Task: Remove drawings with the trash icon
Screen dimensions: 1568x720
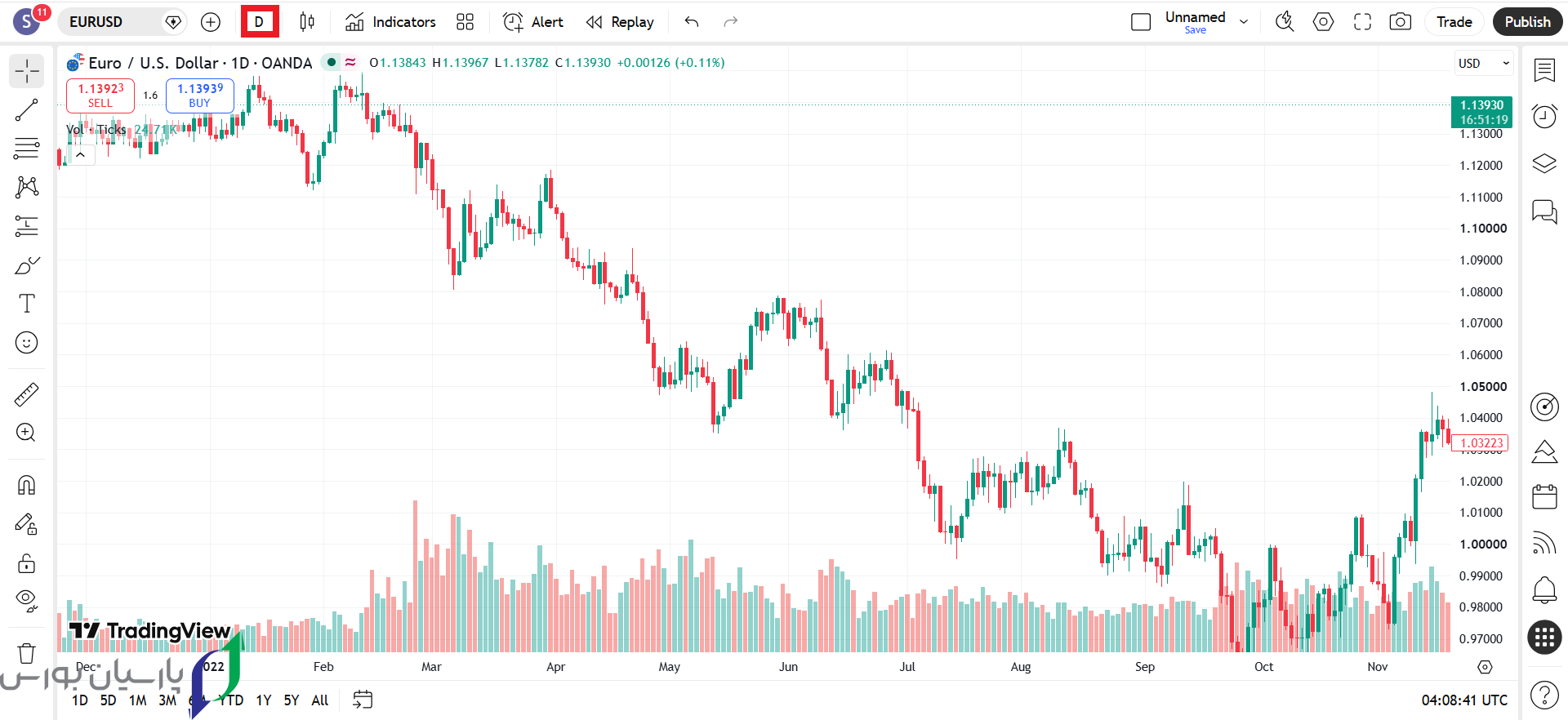Action: coord(27,653)
